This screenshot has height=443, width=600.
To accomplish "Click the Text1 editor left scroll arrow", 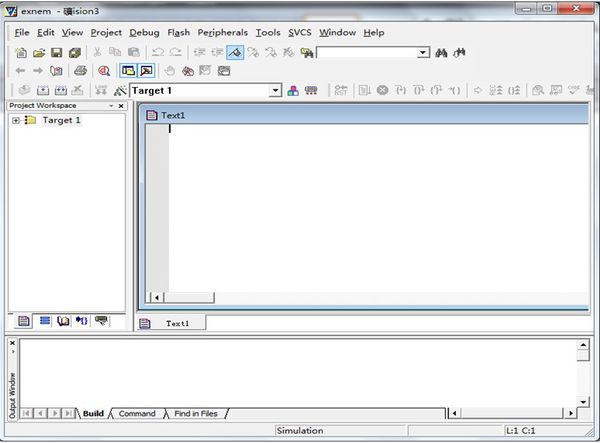I will 157,298.
